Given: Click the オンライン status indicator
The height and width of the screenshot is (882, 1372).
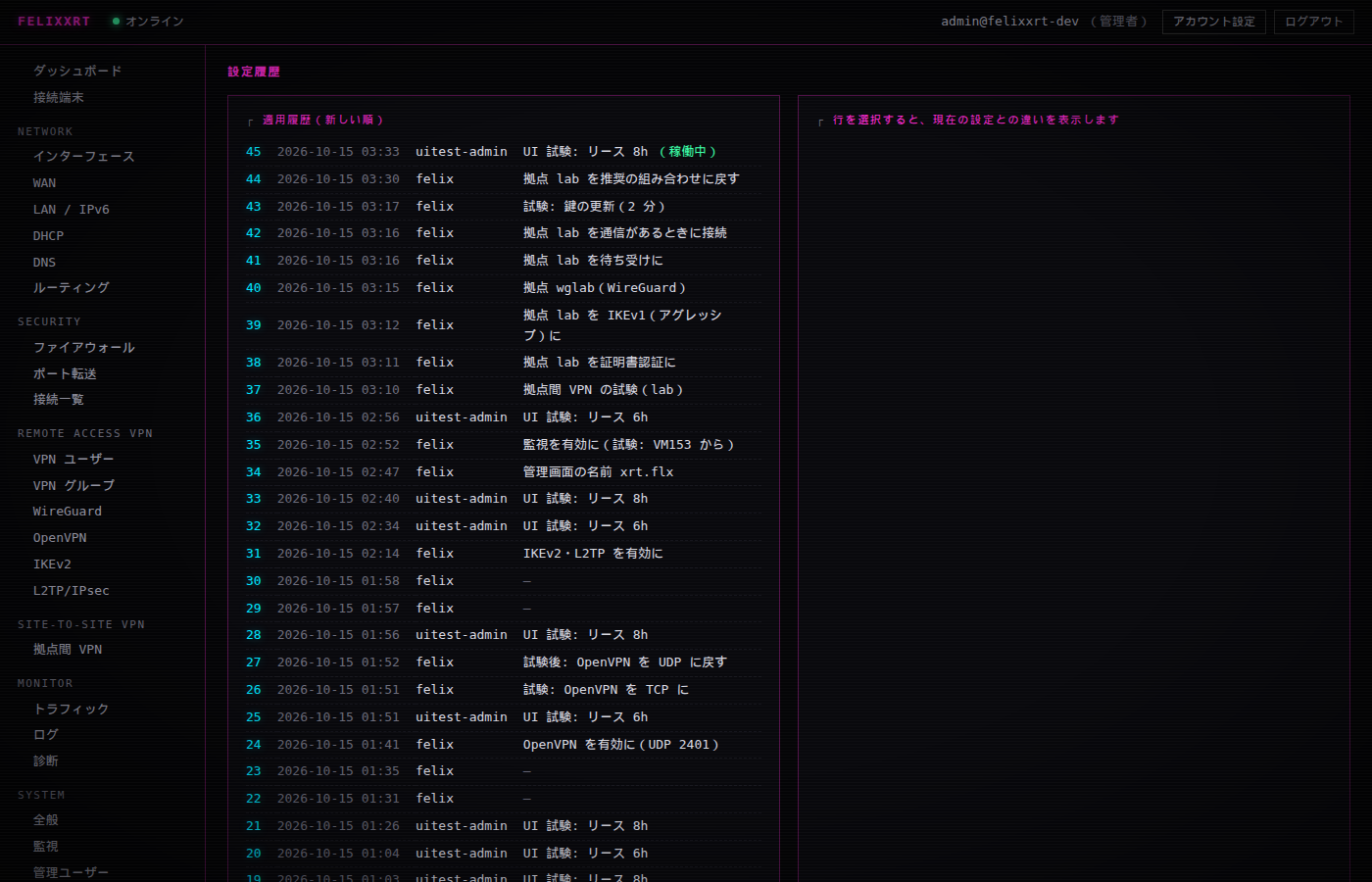Looking at the screenshot, I should [148, 22].
